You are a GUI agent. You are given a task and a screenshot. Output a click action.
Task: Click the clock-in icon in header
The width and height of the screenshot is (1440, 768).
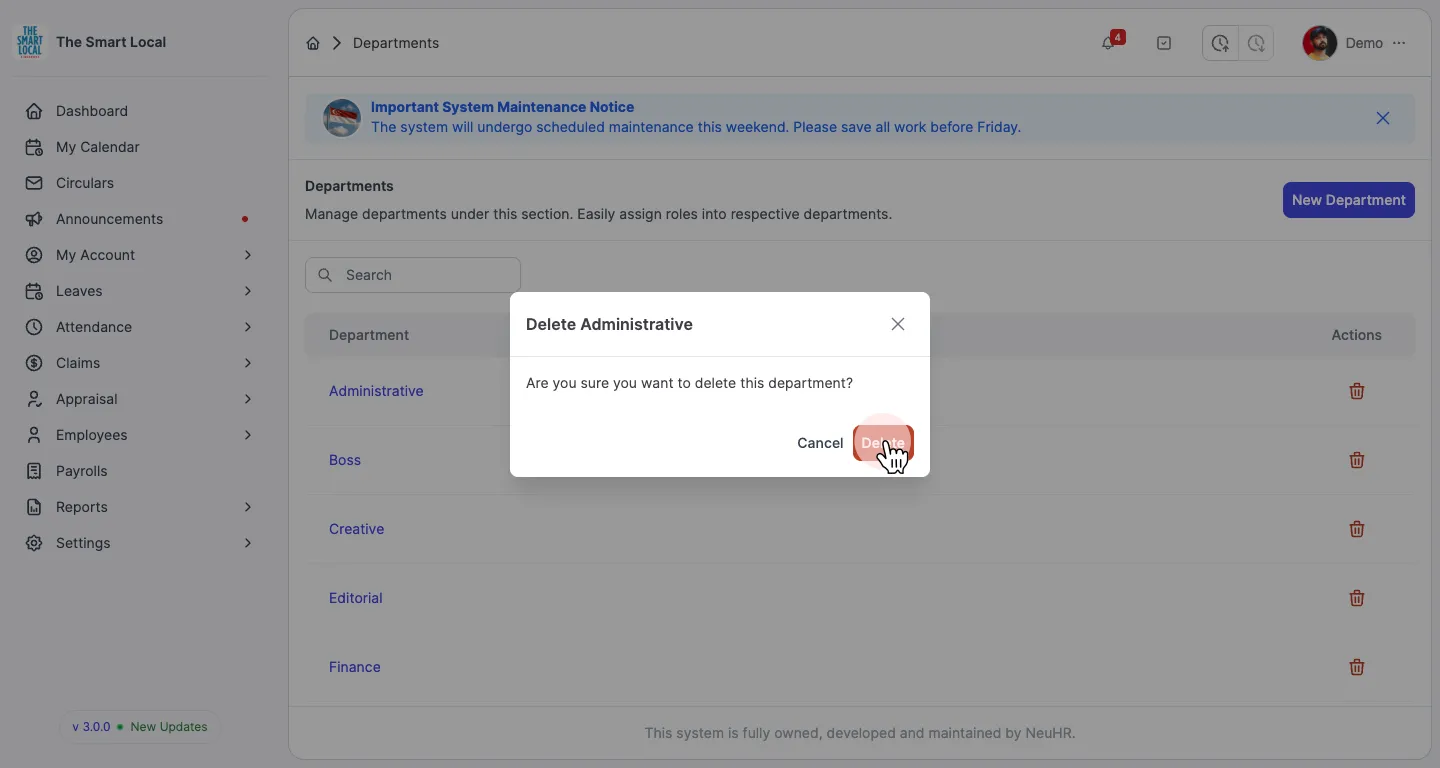tap(1220, 43)
